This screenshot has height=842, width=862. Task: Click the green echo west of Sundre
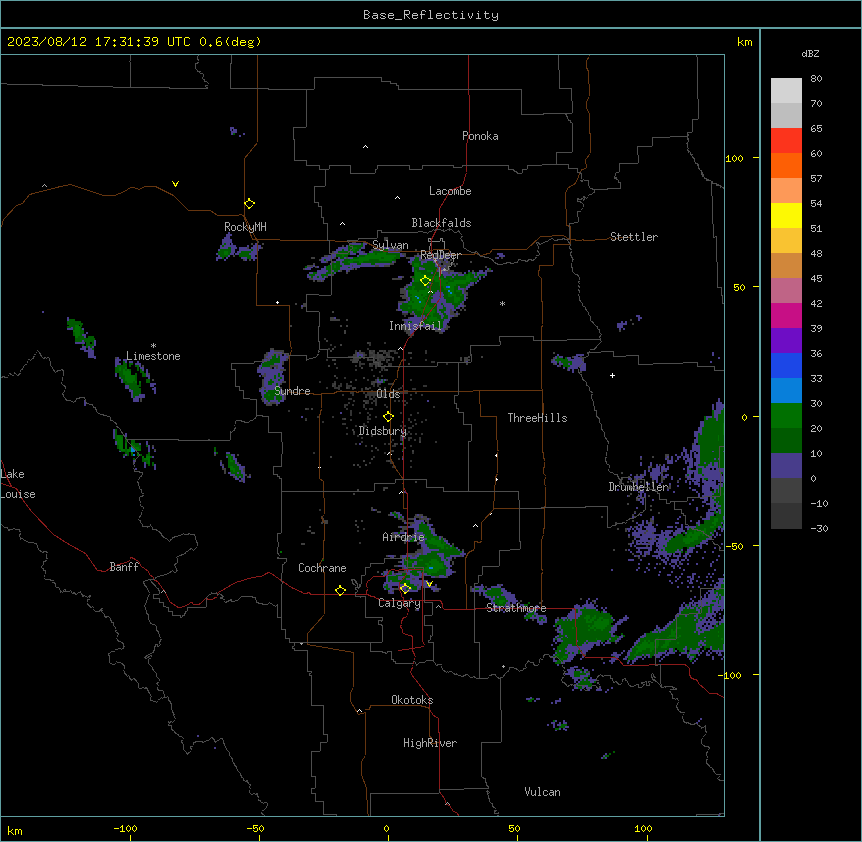coord(272,376)
